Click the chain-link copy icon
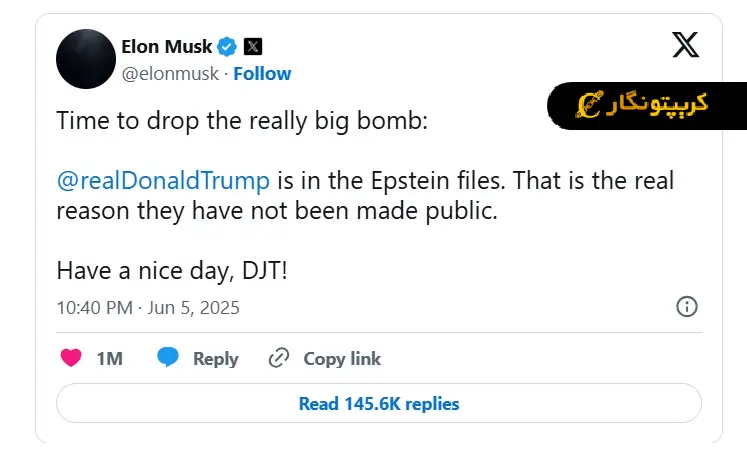This screenshot has height=459, width=747. (279, 358)
